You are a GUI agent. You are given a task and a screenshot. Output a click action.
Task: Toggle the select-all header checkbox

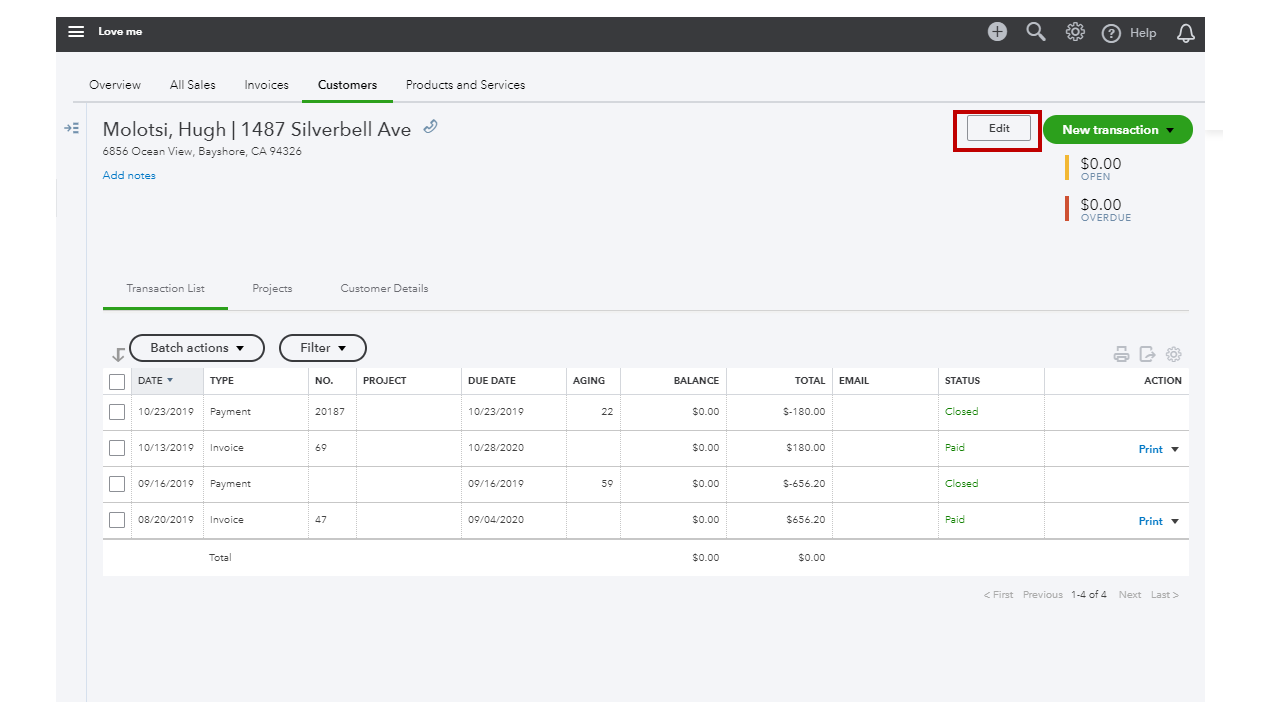tap(117, 381)
